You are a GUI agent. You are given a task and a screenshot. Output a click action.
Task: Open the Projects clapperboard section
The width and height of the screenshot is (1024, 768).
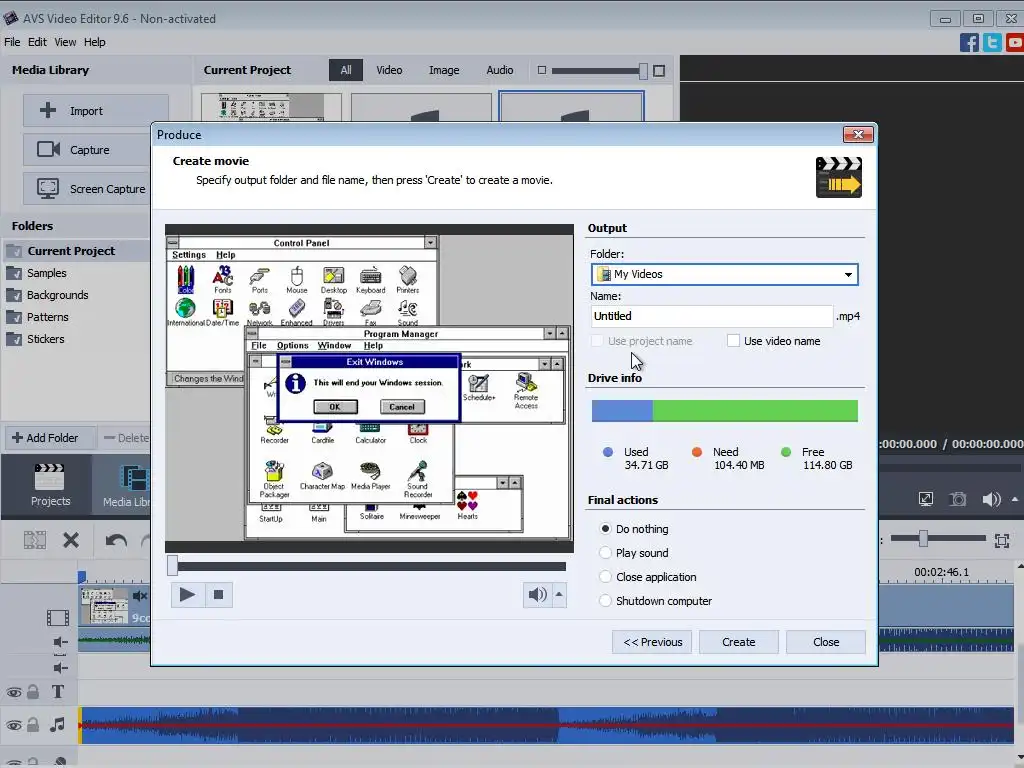pyautogui.click(x=50, y=485)
